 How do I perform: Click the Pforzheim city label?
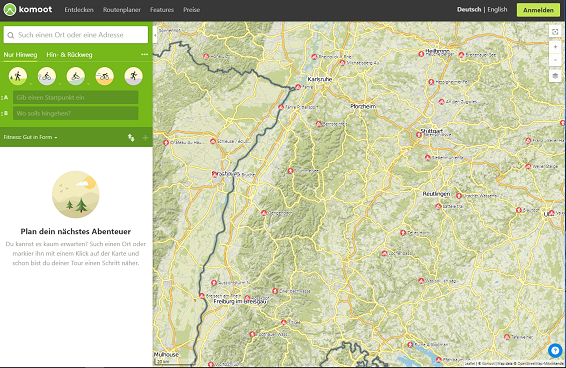(363, 106)
